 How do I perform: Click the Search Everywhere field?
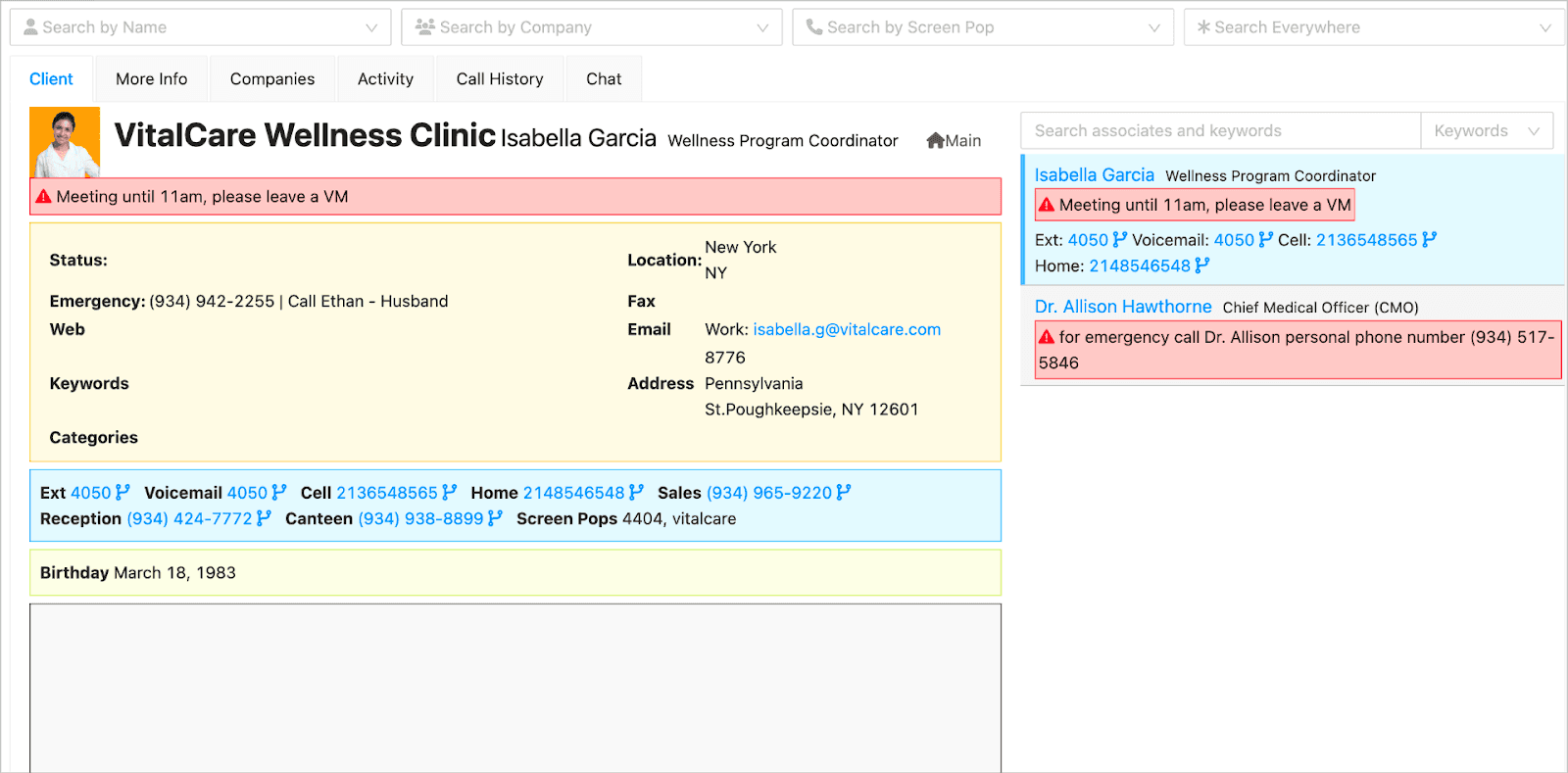pos(1374,27)
